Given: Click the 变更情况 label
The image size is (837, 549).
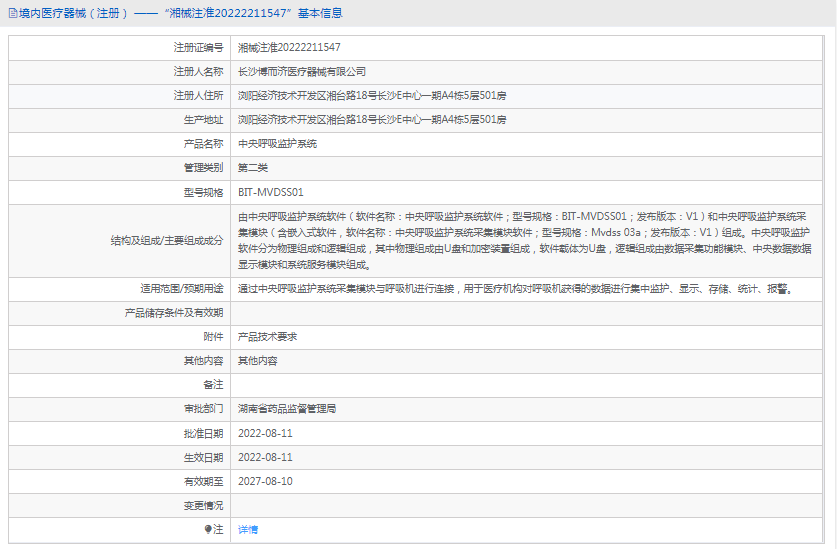Looking at the screenshot, I should (203, 506).
